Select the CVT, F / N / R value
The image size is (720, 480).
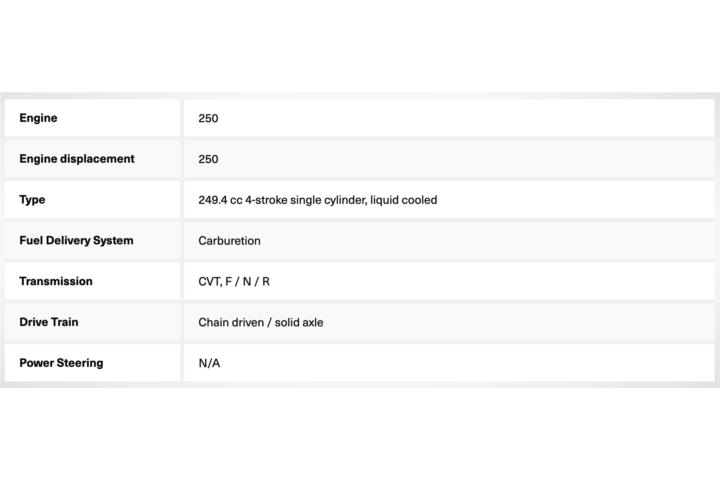234,282
